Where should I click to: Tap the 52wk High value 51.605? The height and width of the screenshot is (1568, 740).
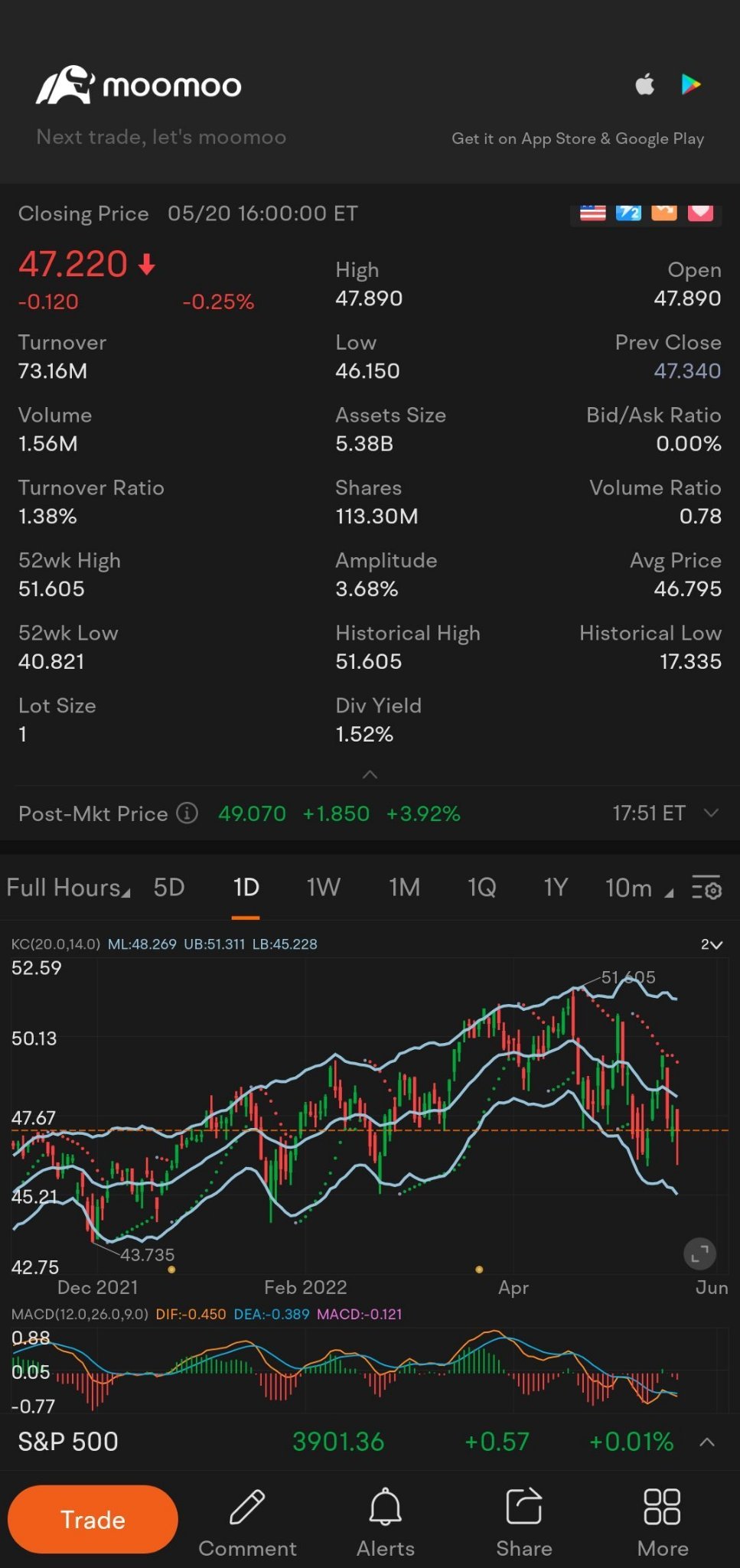click(x=51, y=589)
